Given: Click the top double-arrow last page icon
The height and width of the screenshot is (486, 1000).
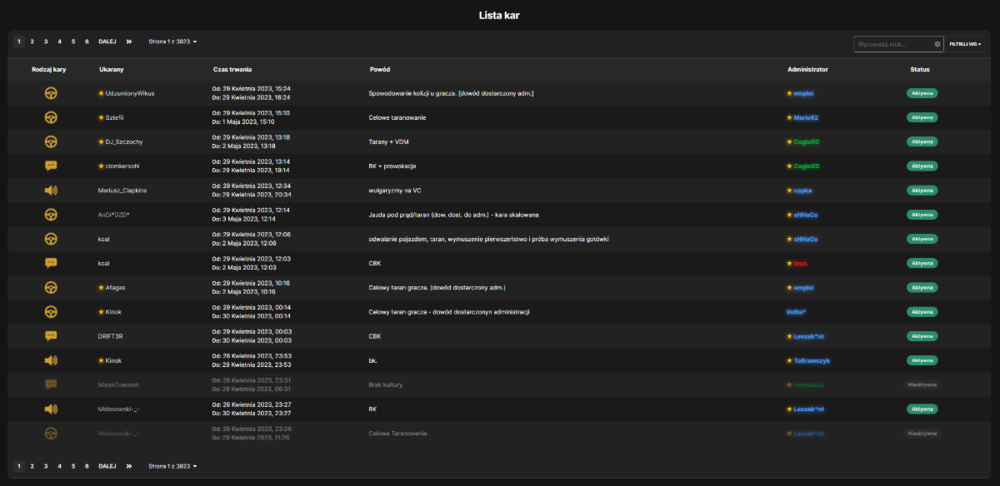Looking at the screenshot, I should coord(129,41).
